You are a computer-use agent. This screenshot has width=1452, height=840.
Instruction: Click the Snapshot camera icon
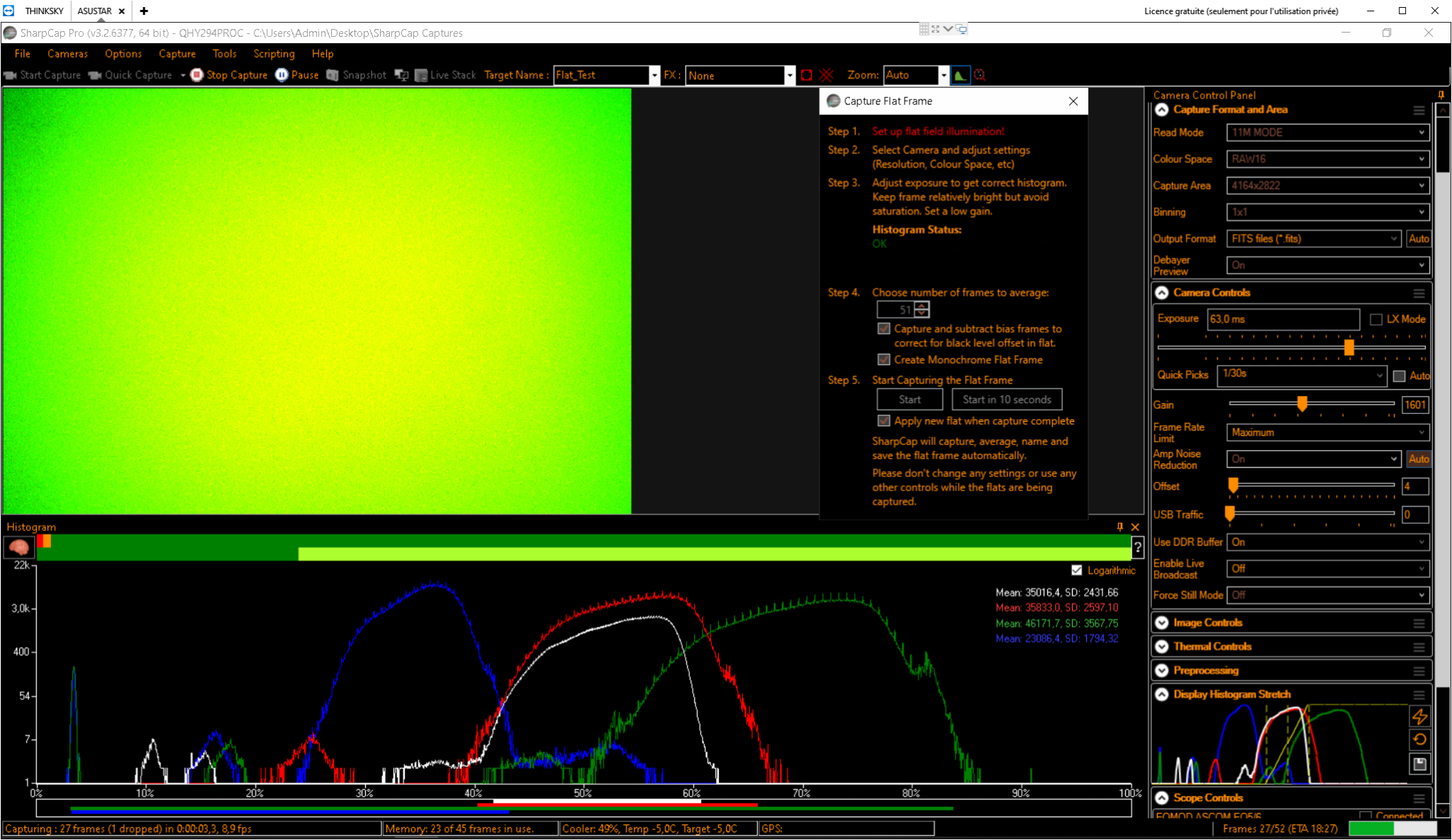click(x=333, y=75)
